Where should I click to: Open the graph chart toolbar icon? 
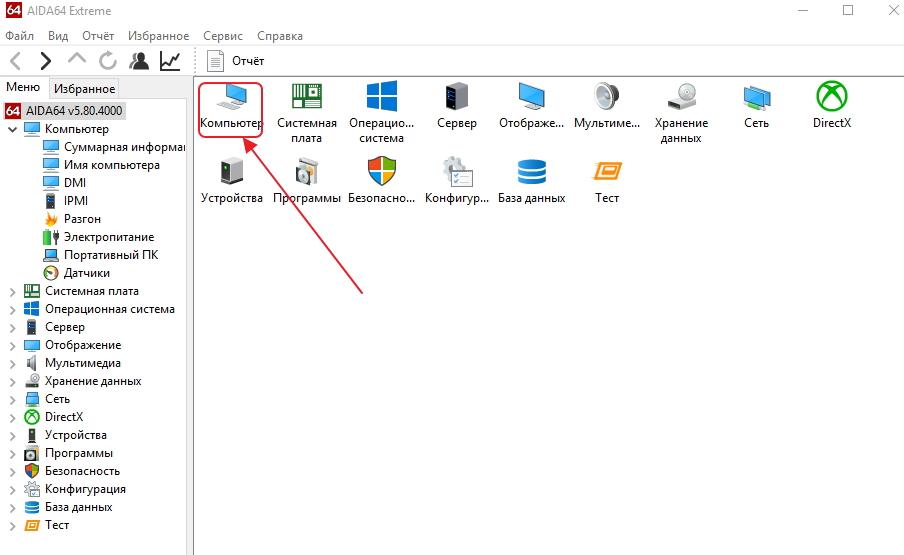point(170,61)
